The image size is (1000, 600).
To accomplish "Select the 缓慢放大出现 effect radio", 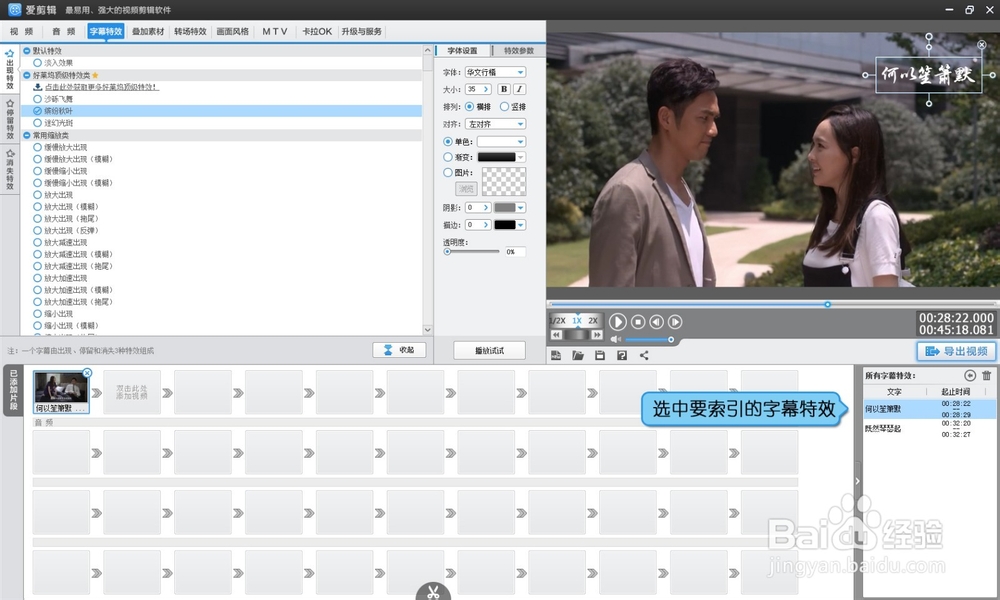I will point(38,147).
